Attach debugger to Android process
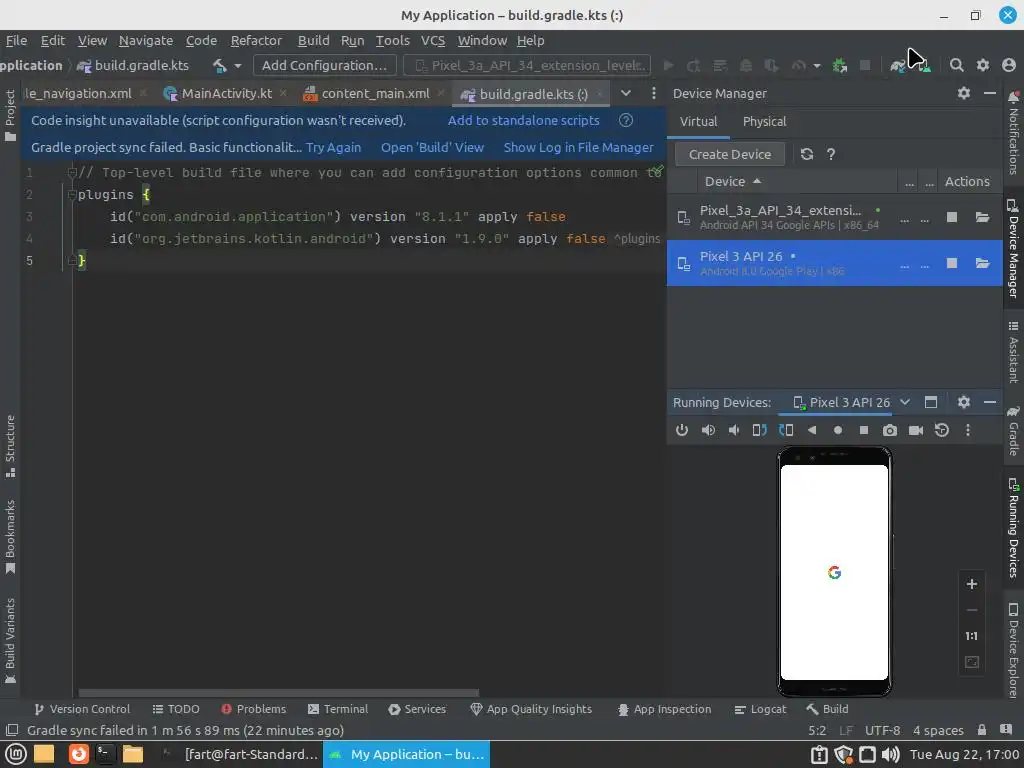1024x768 pixels. (840, 65)
